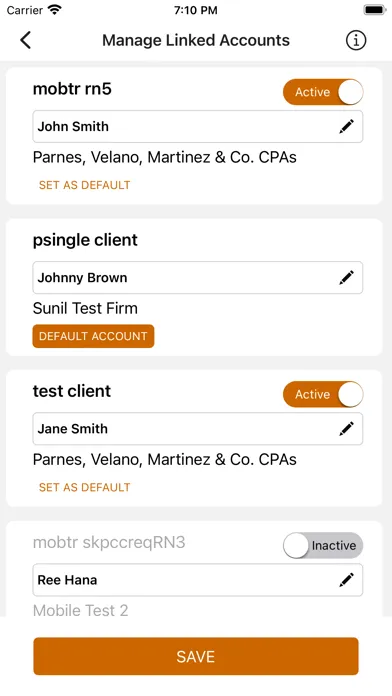Toggle mobtr rn5 Active switch off
Image resolution: width=392 pixels, height=696 pixels.
323,92
